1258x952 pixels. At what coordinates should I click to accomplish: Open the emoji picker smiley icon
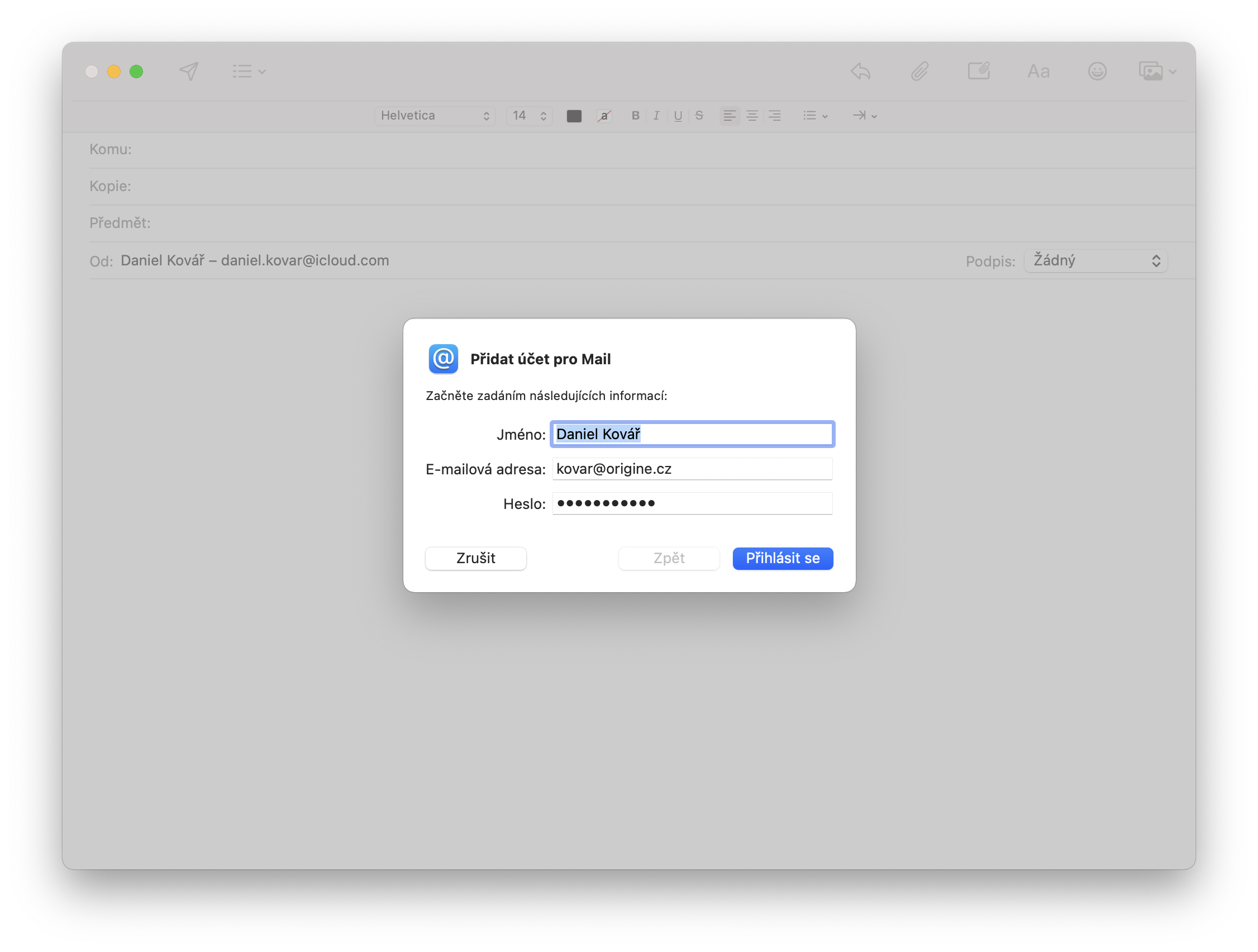(x=1097, y=71)
